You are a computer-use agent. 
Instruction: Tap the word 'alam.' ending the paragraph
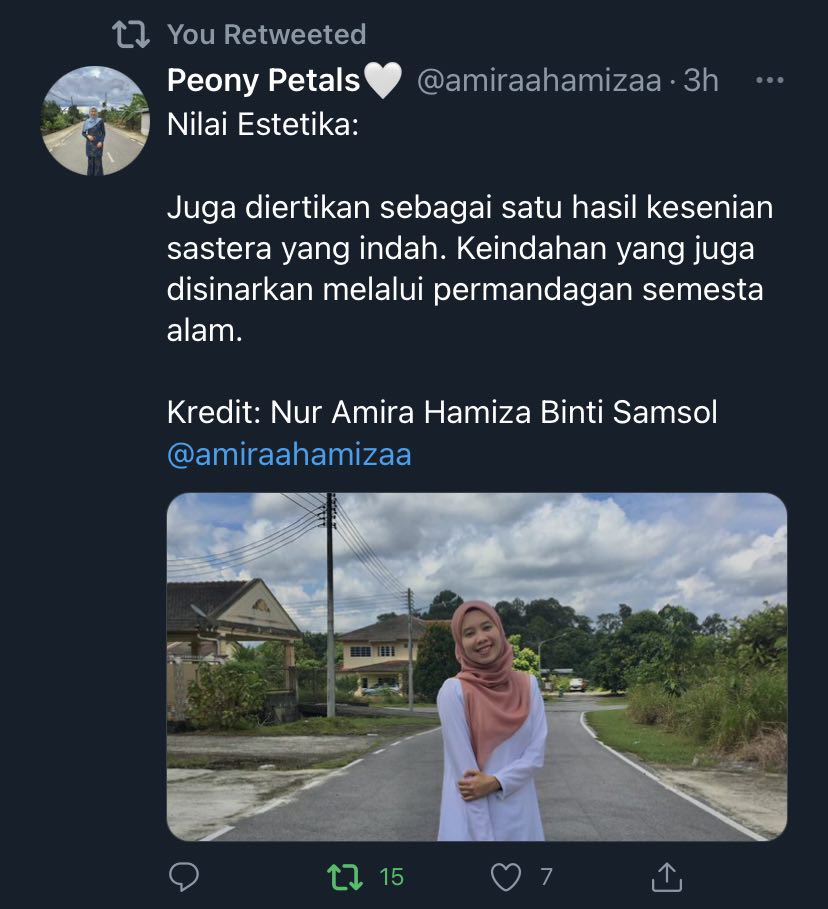point(205,331)
